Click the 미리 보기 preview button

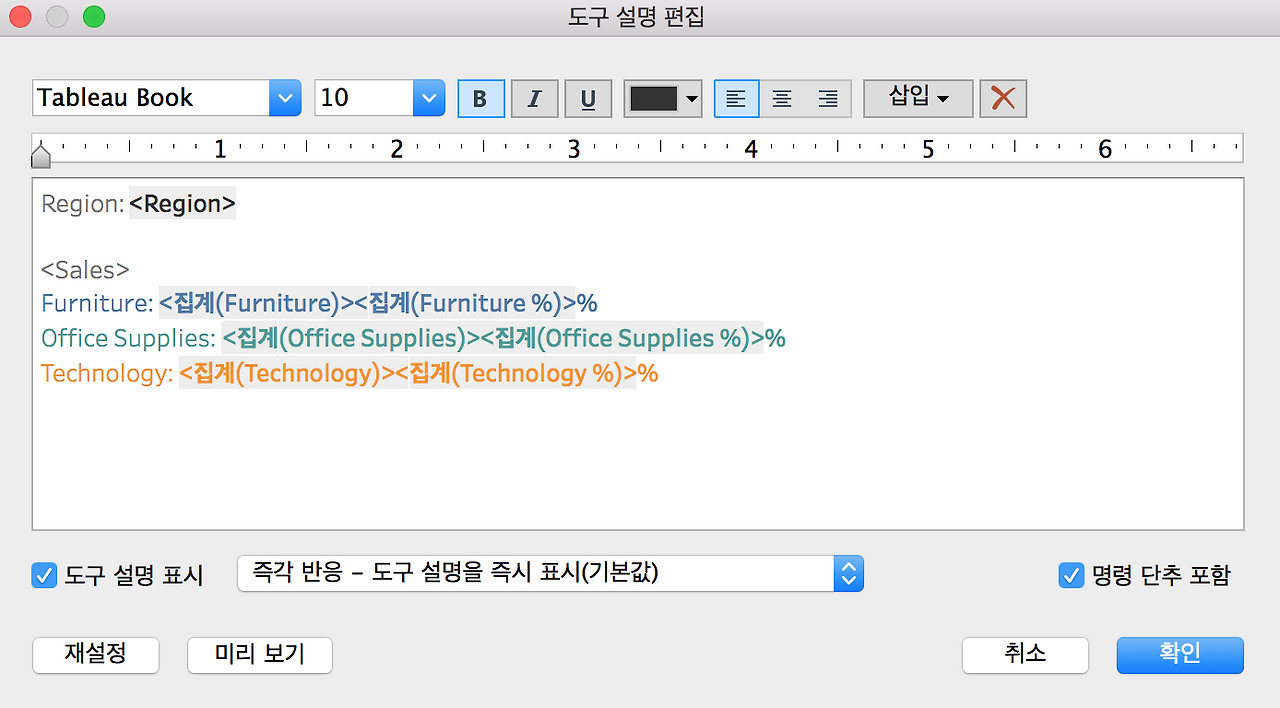click(260, 655)
